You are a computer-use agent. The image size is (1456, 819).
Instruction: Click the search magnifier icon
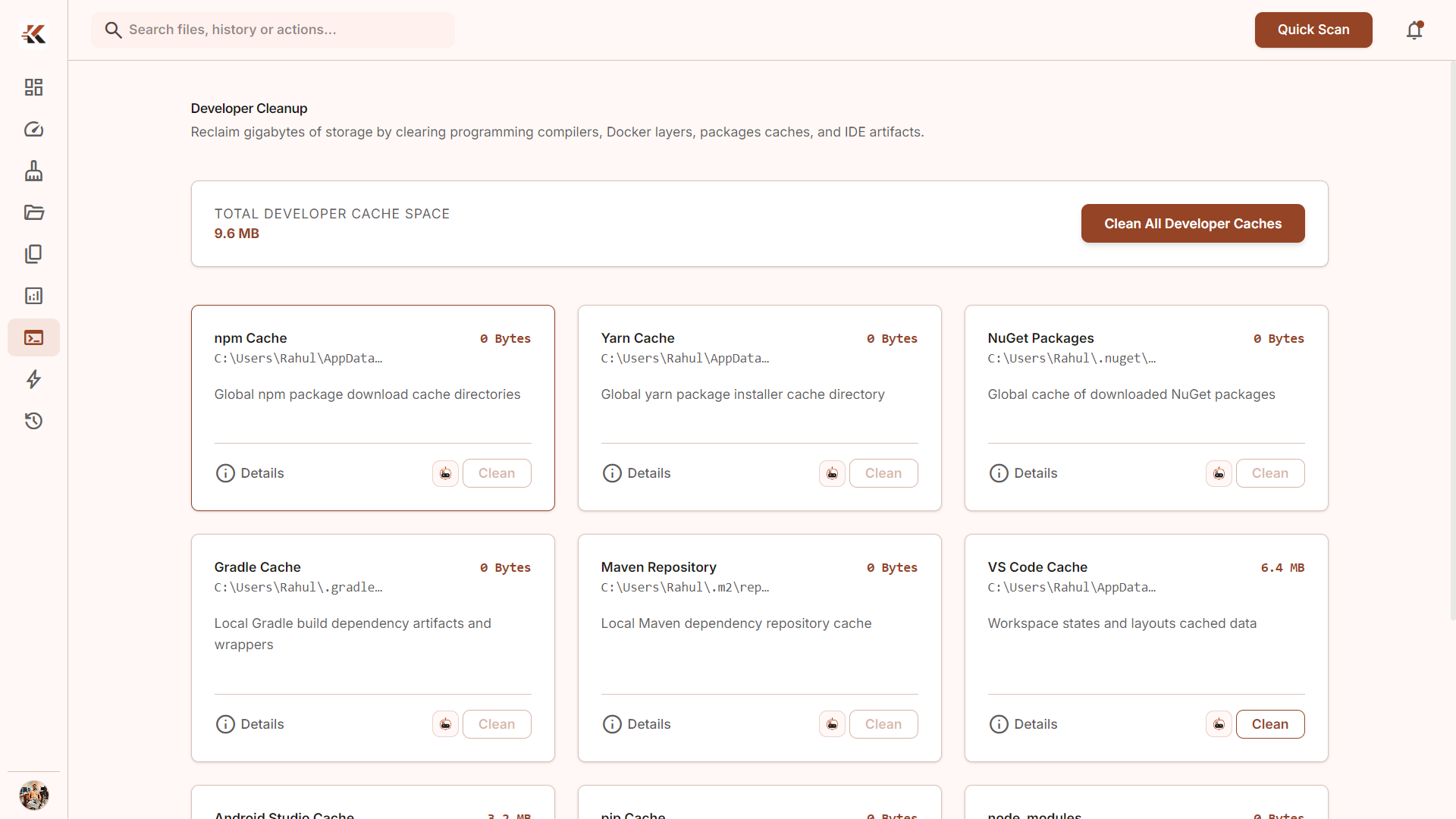tap(113, 30)
